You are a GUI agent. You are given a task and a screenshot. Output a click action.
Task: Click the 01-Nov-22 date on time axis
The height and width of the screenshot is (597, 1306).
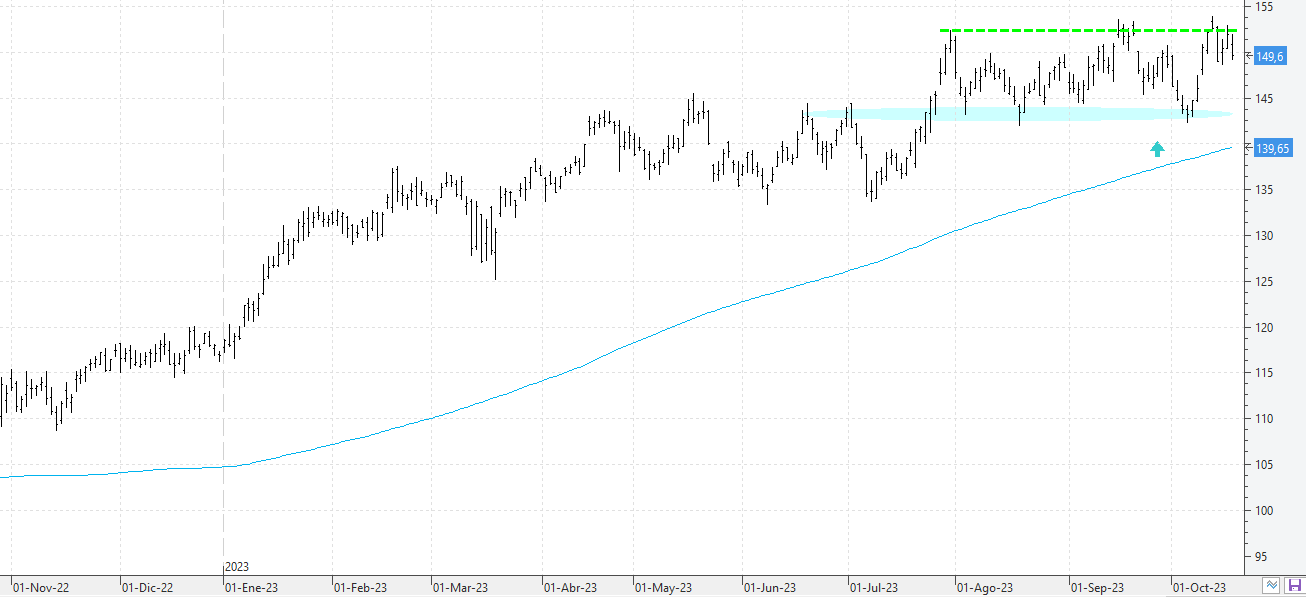[x=38, y=588]
